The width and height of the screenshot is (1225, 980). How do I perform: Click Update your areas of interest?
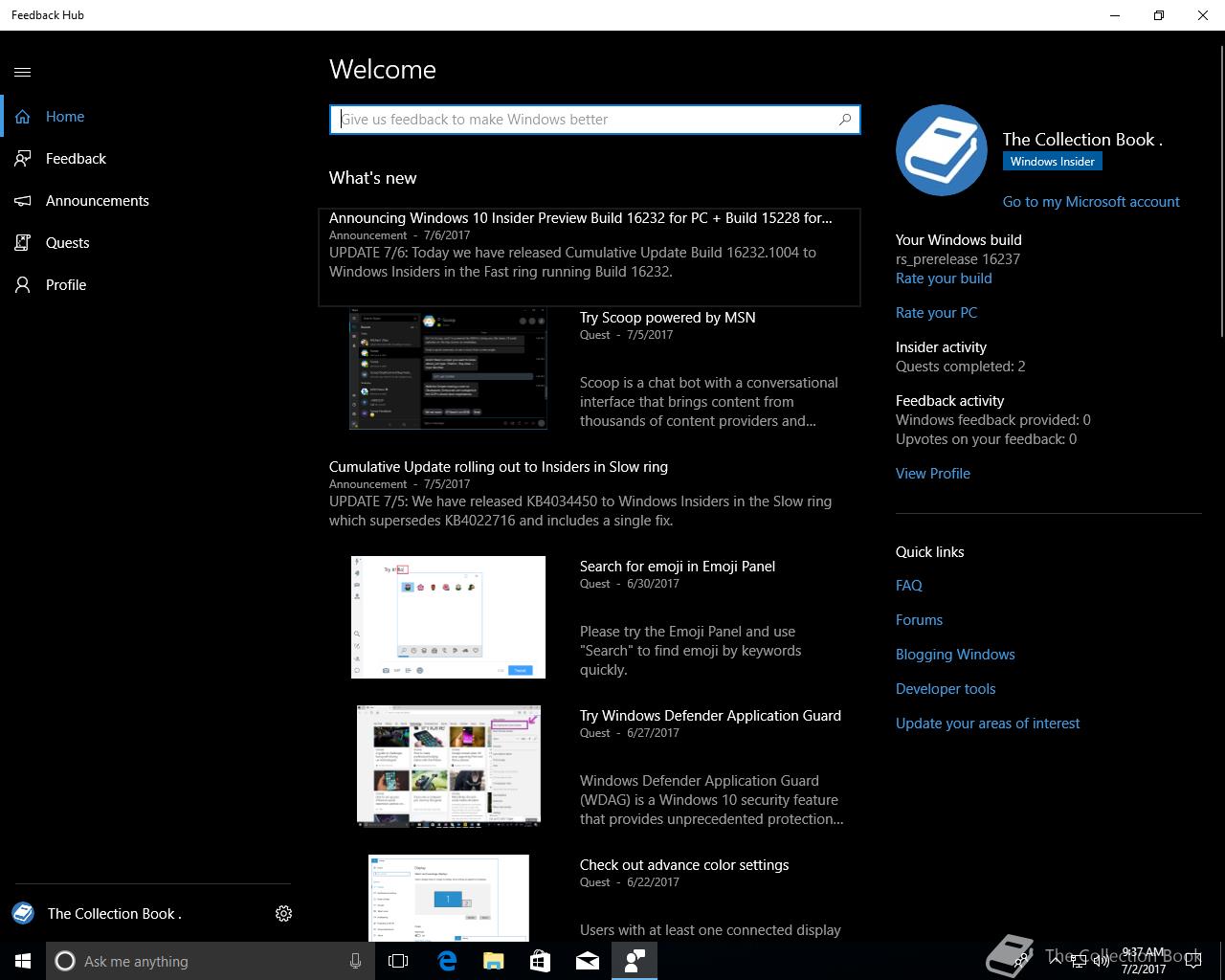pyautogui.click(x=988, y=724)
